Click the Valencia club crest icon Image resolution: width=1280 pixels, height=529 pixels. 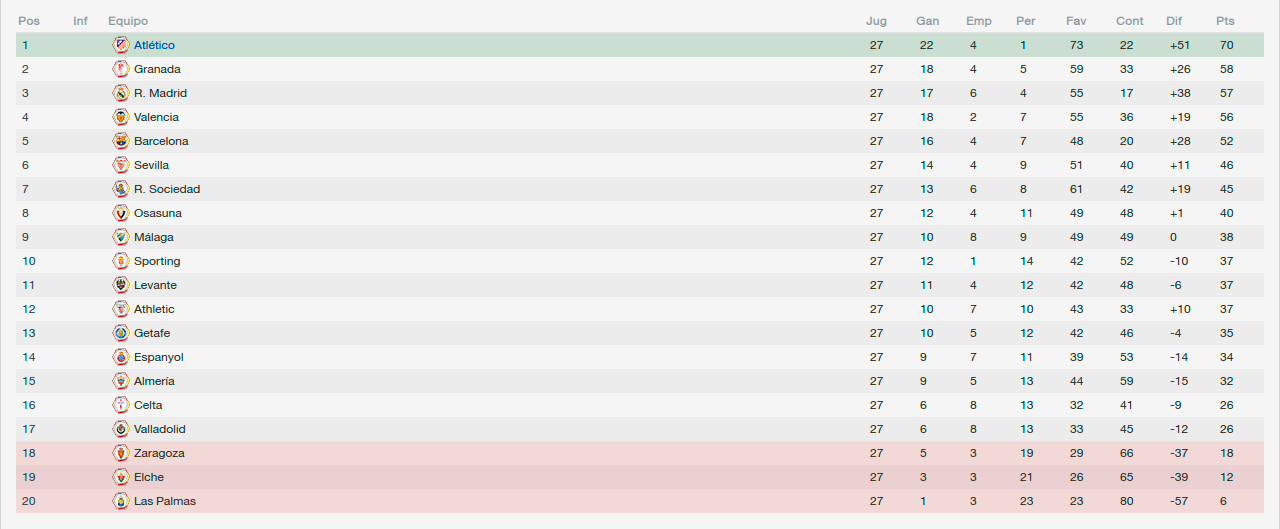121,117
